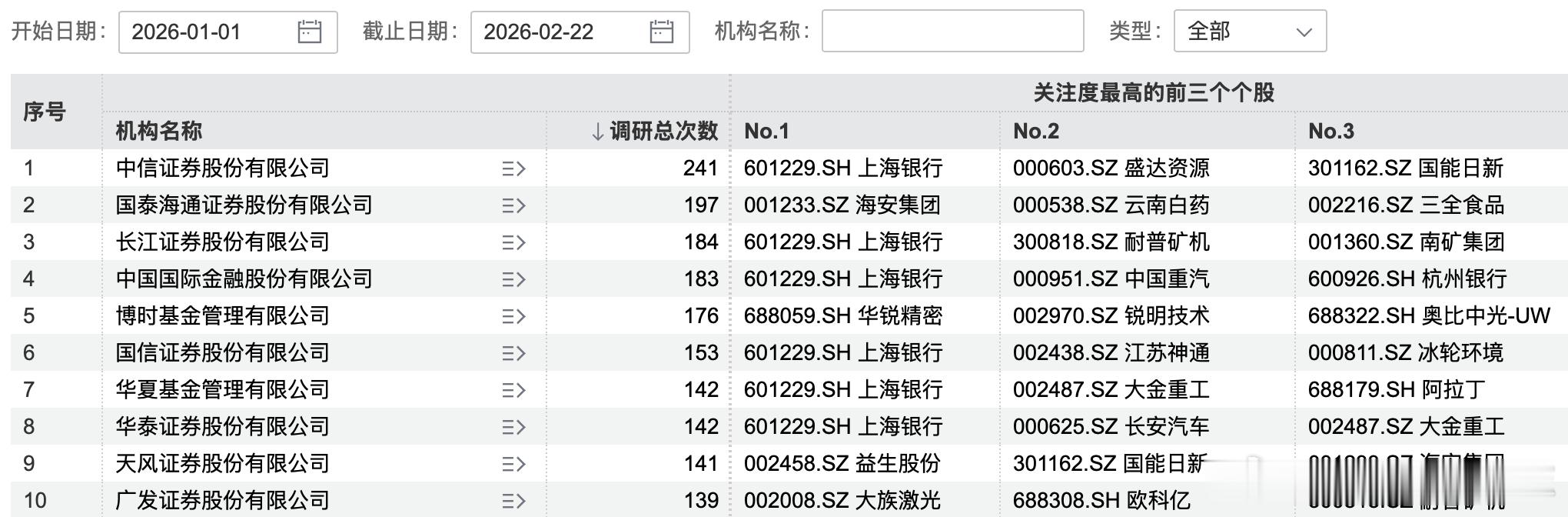Open details icon for 国信证券股份有限公司
This screenshot has height=517, width=1568.
pos(513,353)
